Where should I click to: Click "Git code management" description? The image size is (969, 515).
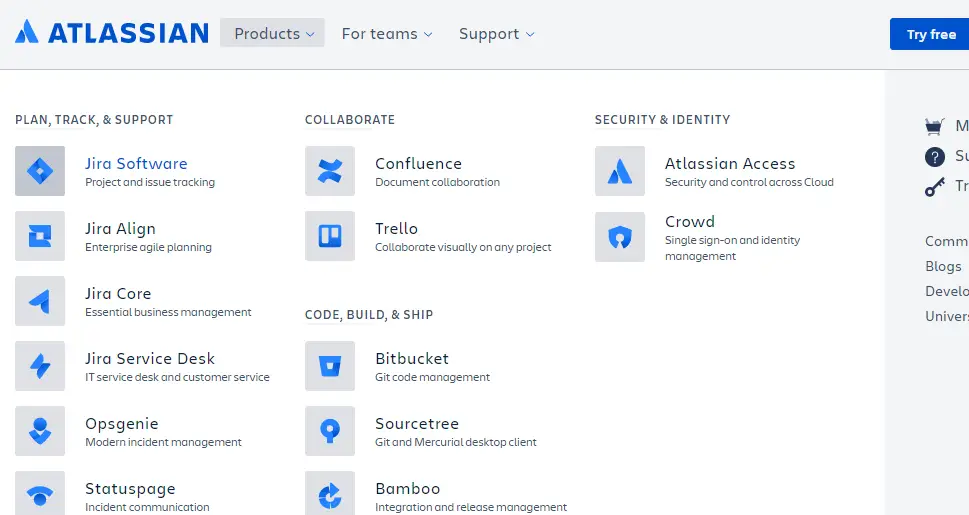(433, 377)
